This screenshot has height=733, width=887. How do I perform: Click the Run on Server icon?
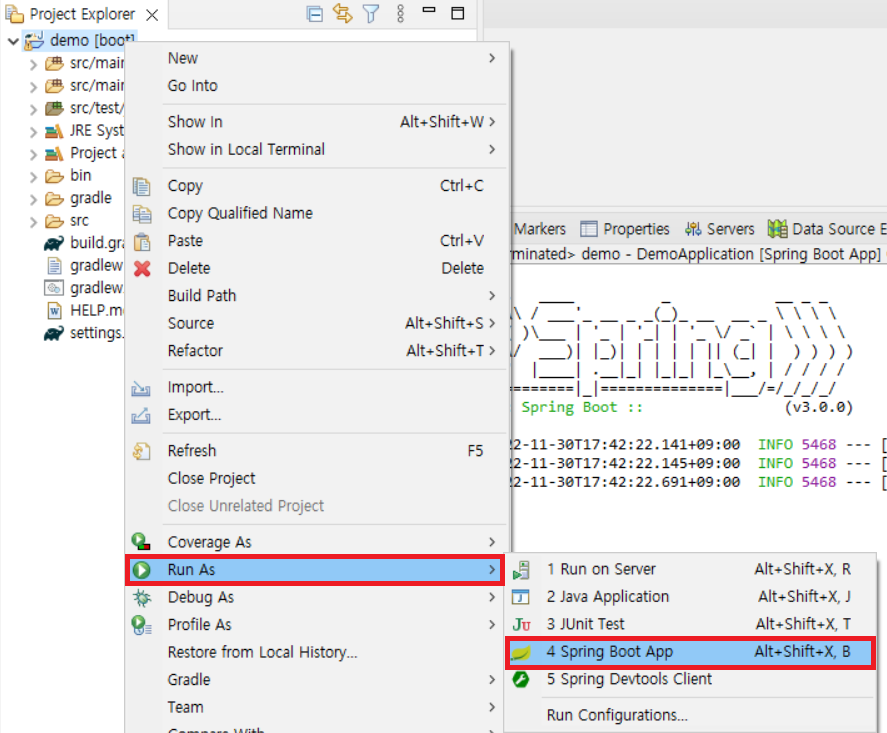click(x=521, y=570)
